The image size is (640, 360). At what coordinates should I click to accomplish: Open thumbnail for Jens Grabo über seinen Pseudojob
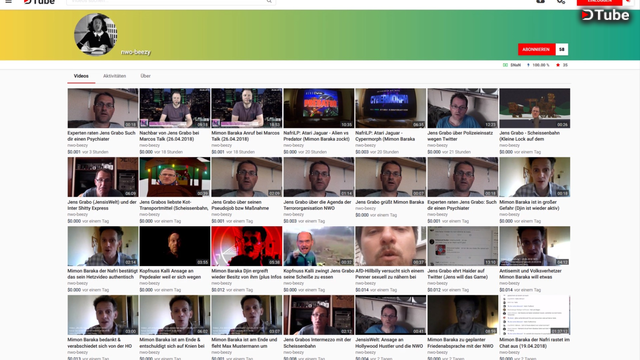pyautogui.click(x=247, y=177)
